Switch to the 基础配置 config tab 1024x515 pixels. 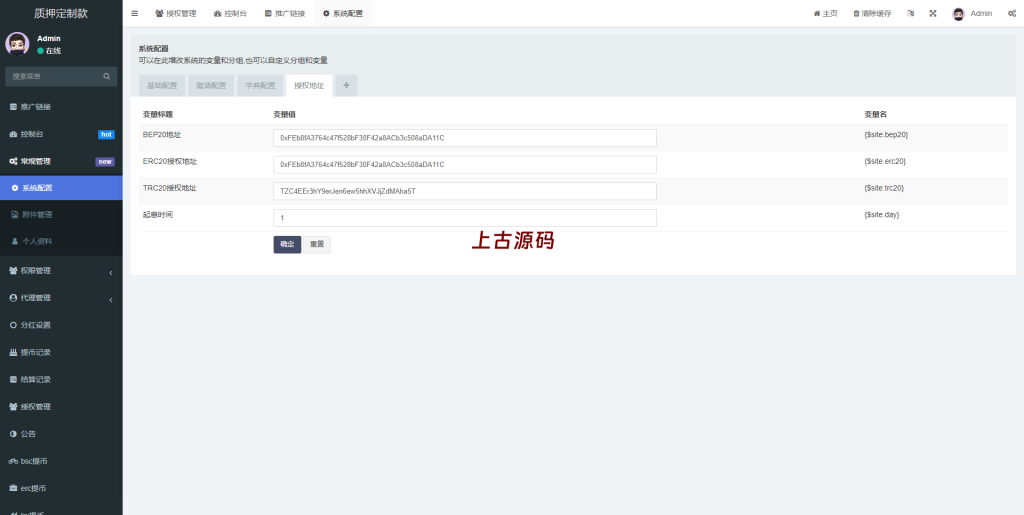coord(162,86)
